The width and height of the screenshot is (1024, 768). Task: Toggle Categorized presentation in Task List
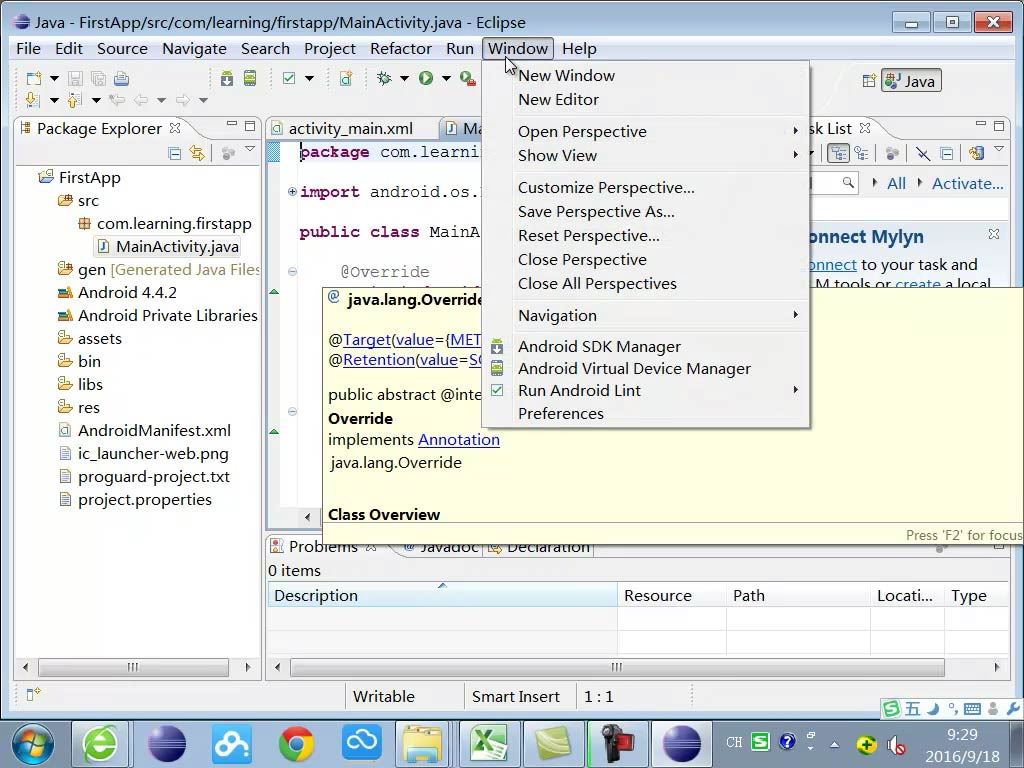pyautogui.click(x=838, y=153)
